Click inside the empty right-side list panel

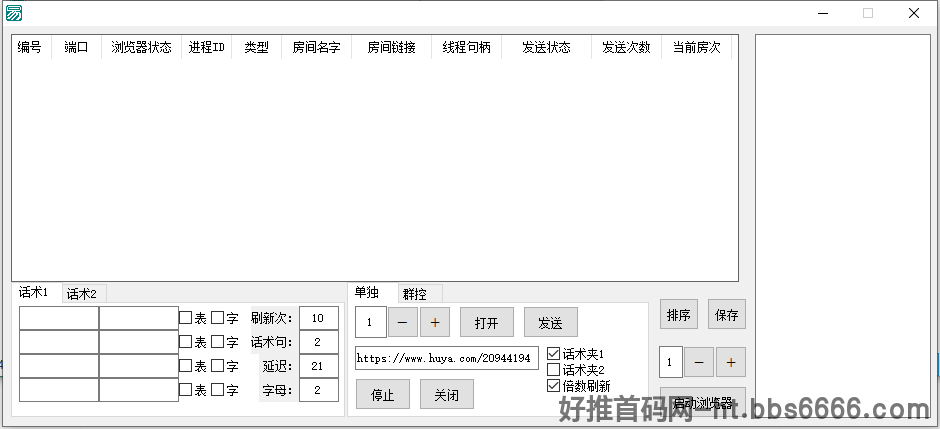[x=843, y=228]
